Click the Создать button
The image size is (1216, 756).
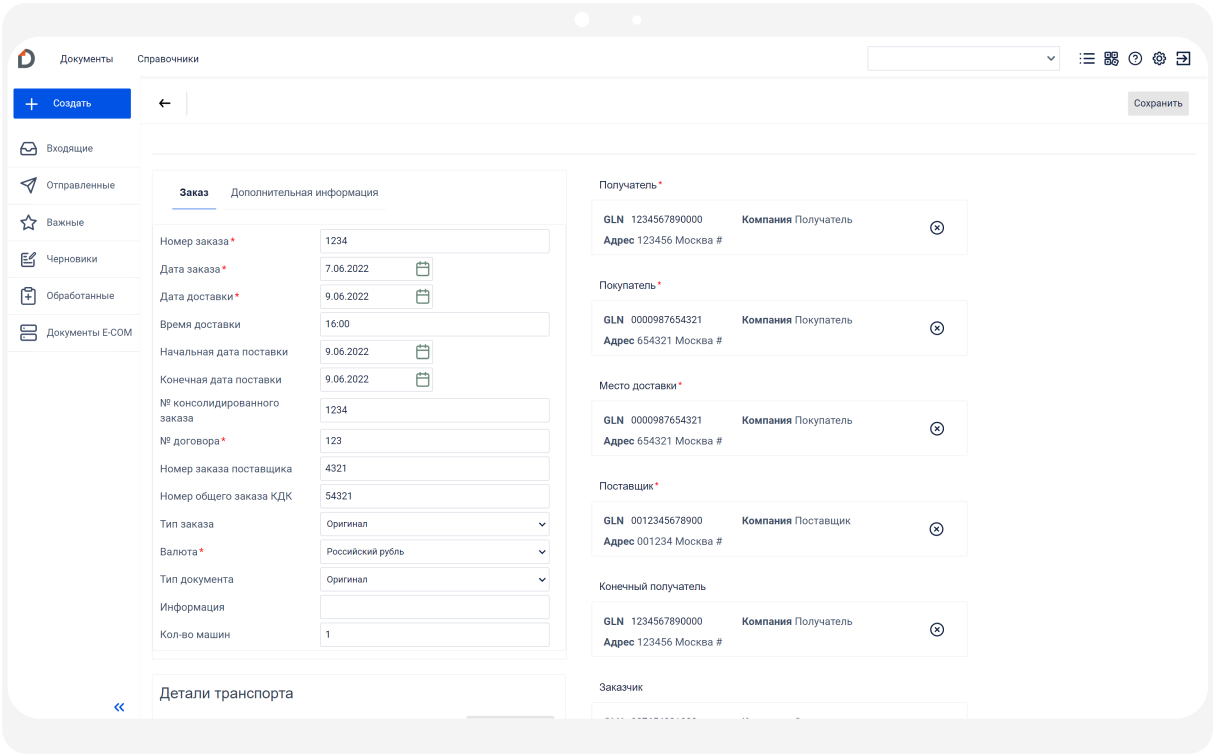pos(72,103)
